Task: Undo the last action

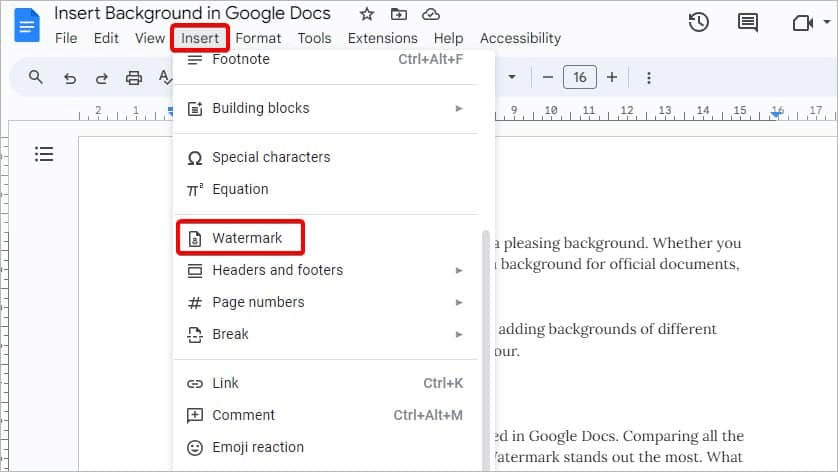Action: point(69,79)
